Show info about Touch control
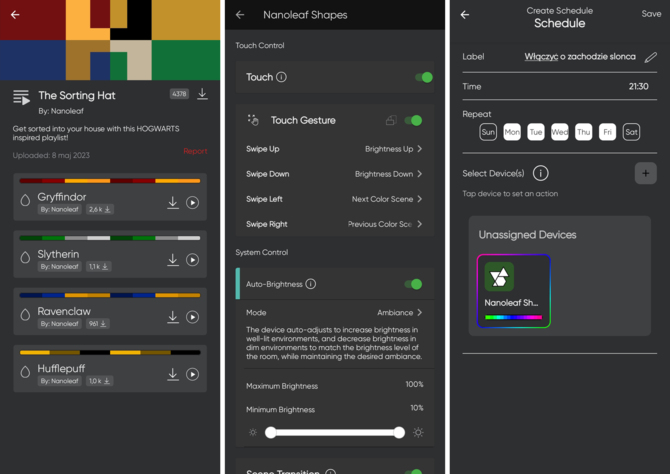 pyautogui.click(x=281, y=77)
